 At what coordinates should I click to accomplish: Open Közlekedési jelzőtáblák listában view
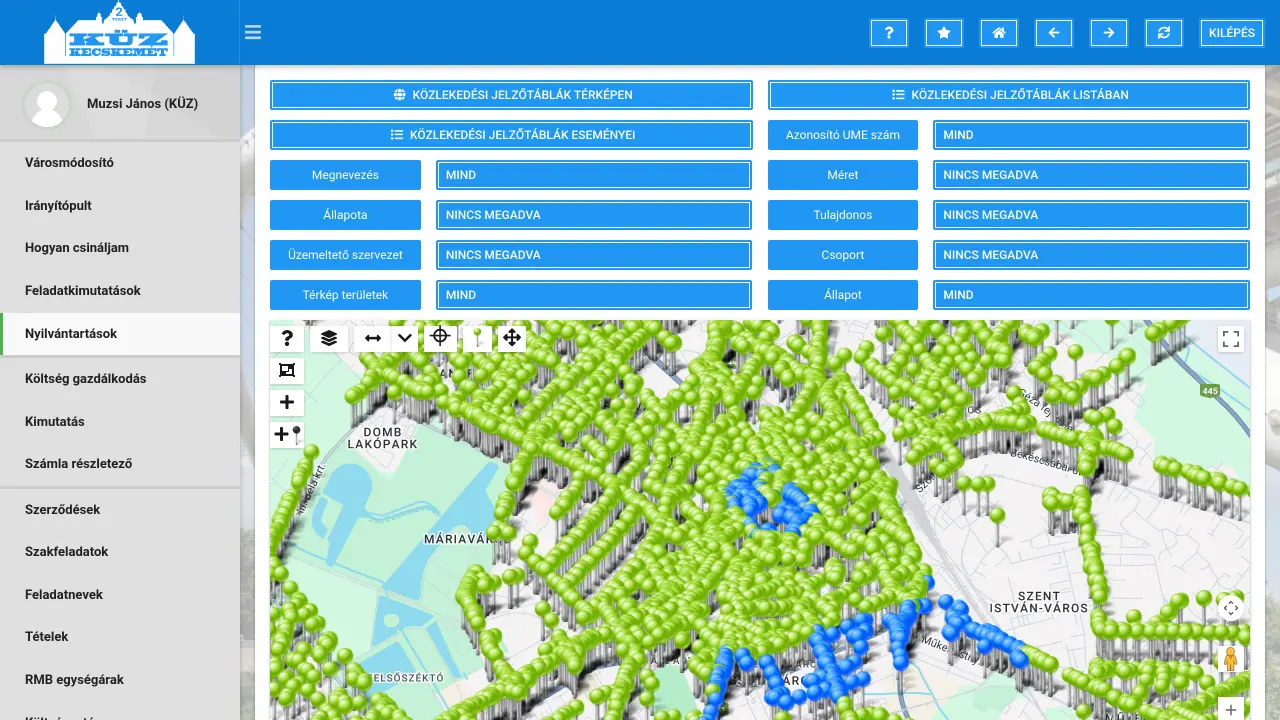(1008, 95)
